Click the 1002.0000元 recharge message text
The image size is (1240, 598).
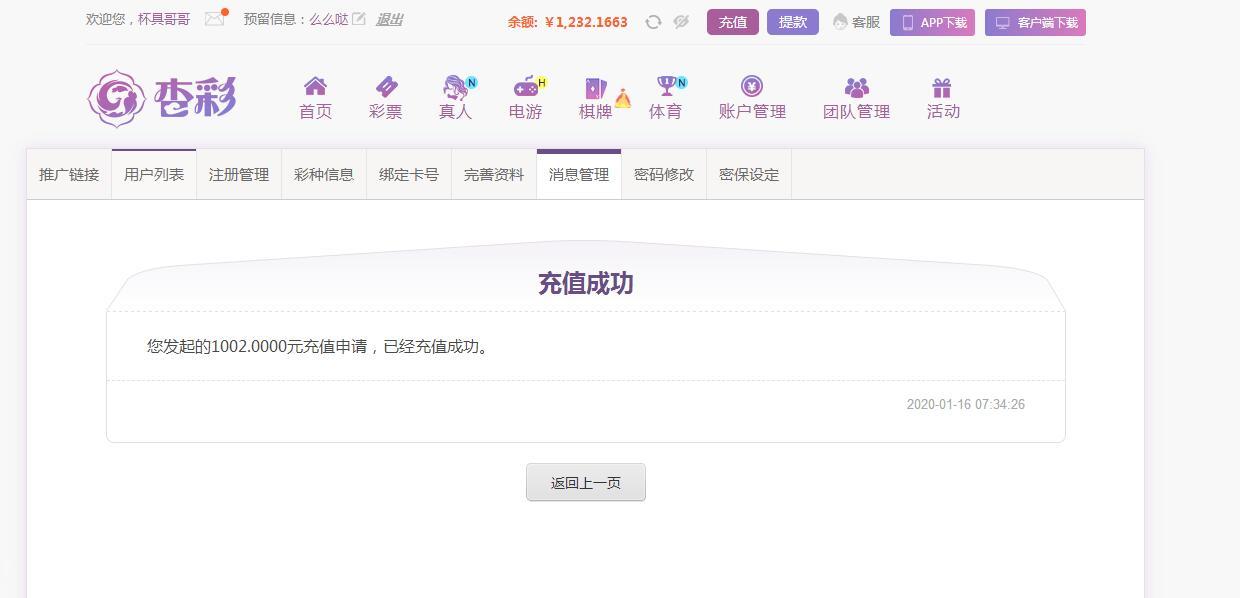(x=320, y=347)
